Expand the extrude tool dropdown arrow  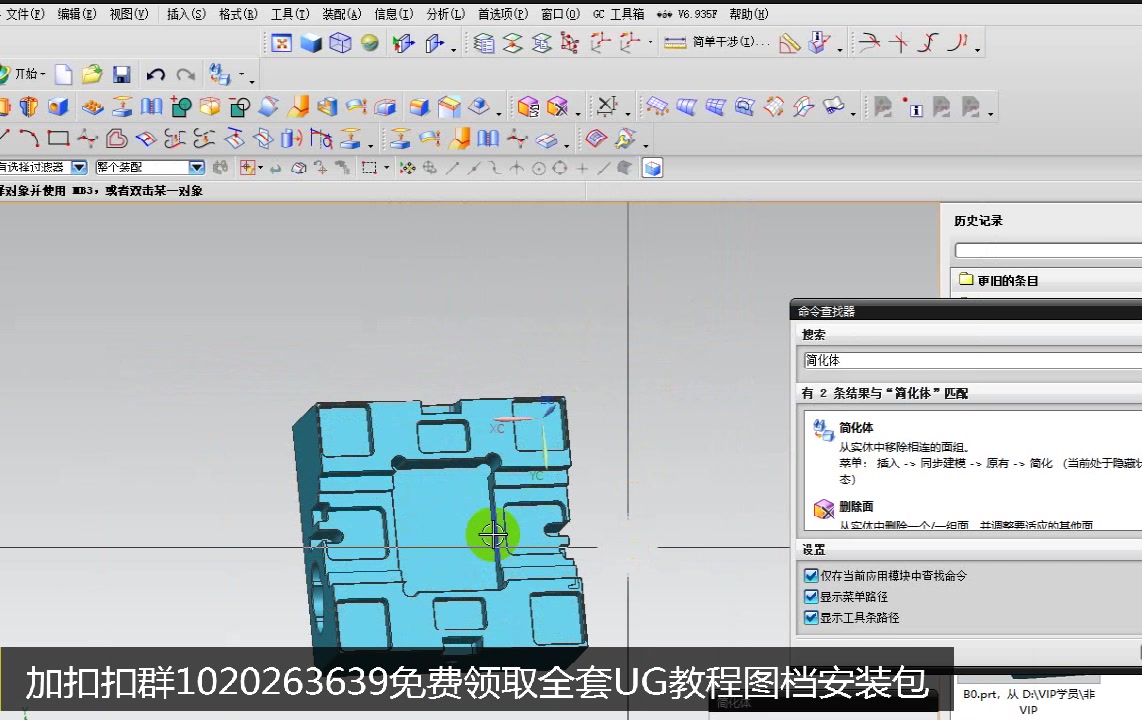tap(371, 145)
